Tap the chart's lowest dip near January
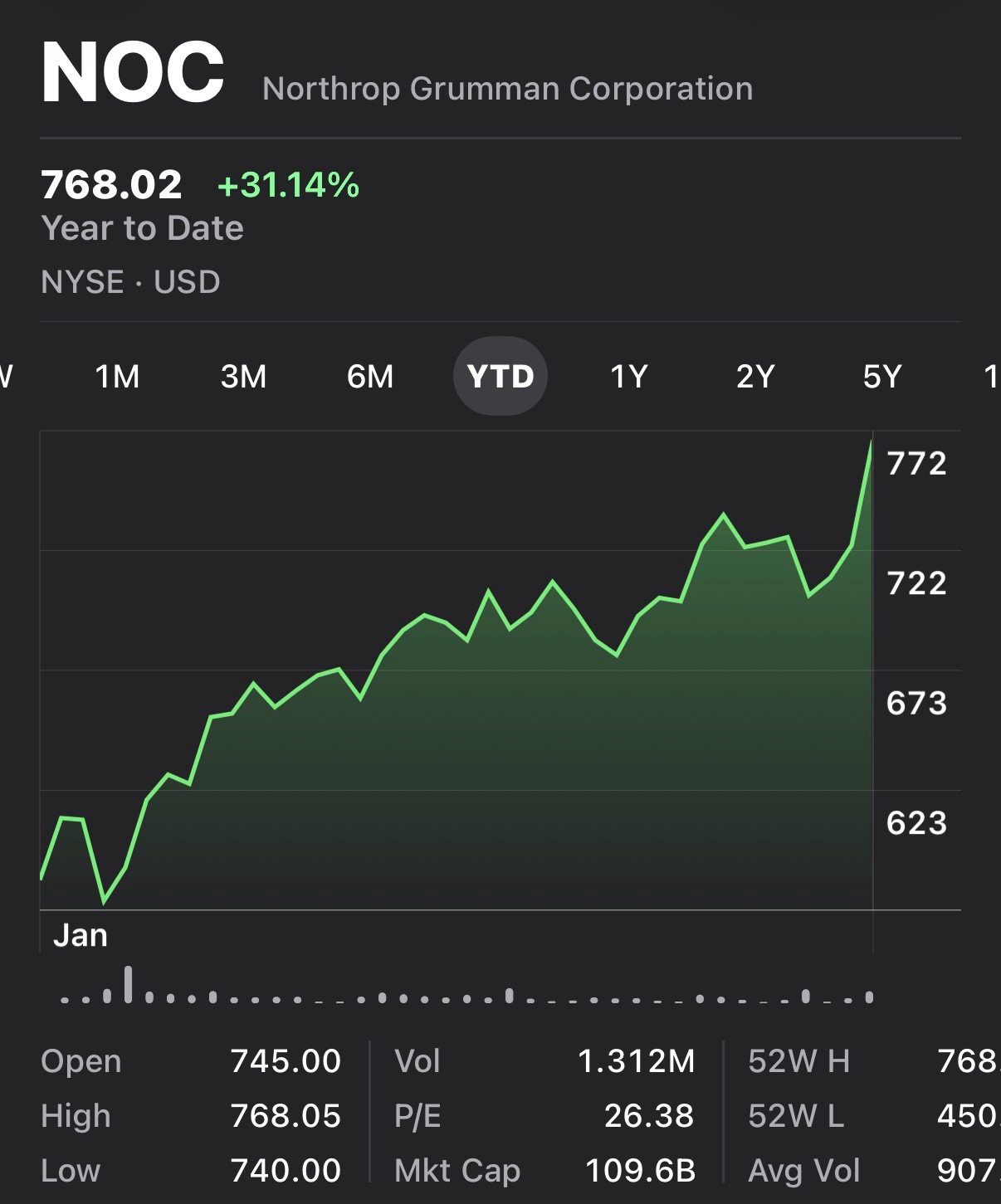This screenshot has height=1204, width=1001. 104,901
